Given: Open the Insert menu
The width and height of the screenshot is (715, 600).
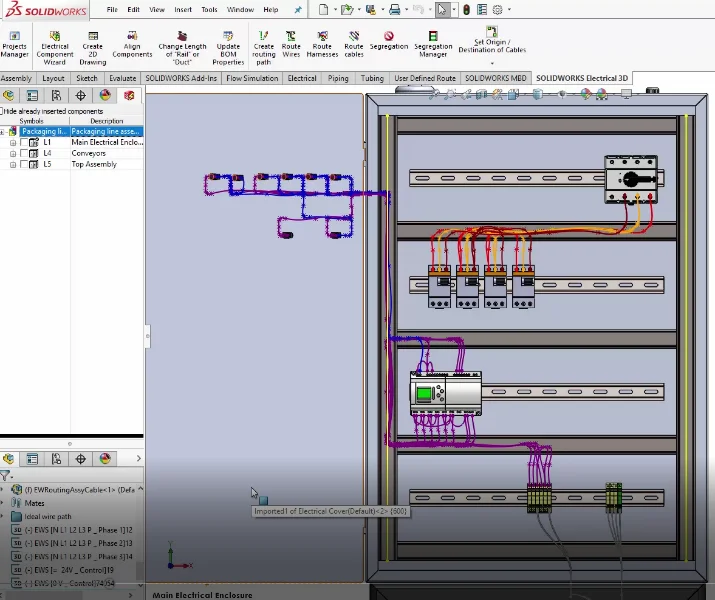Looking at the screenshot, I should 183,9.
